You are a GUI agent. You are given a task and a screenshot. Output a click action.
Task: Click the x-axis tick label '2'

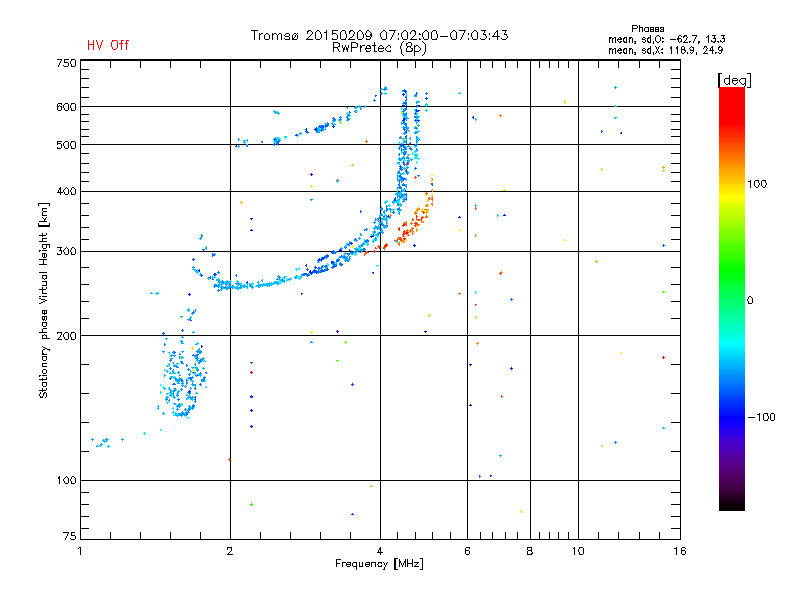tap(230, 551)
